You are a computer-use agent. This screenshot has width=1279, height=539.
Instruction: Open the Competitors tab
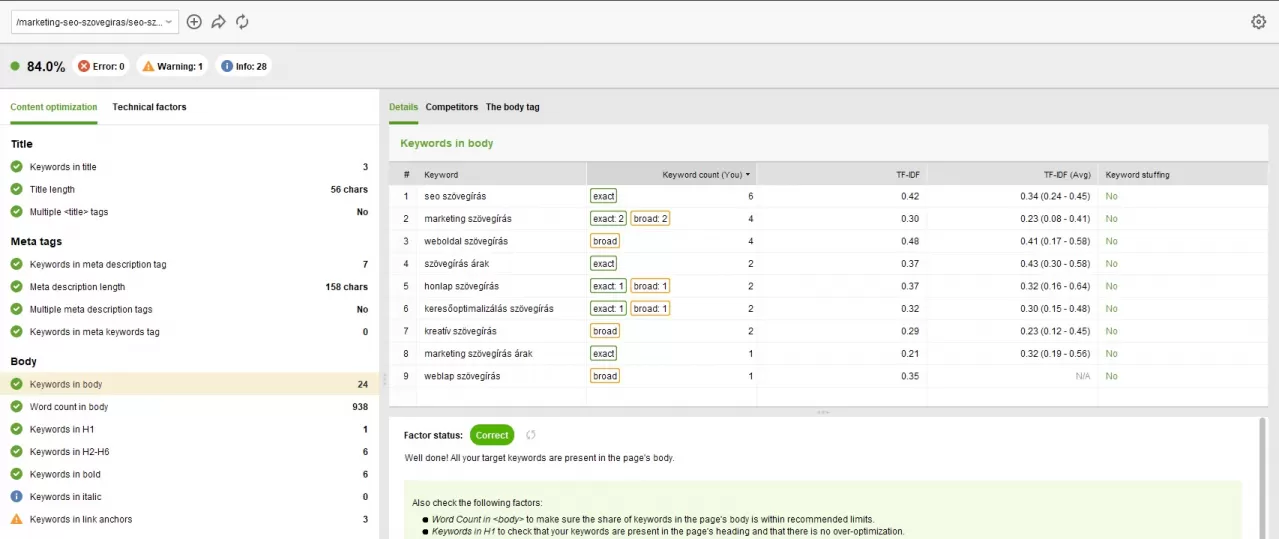(x=452, y=107)
